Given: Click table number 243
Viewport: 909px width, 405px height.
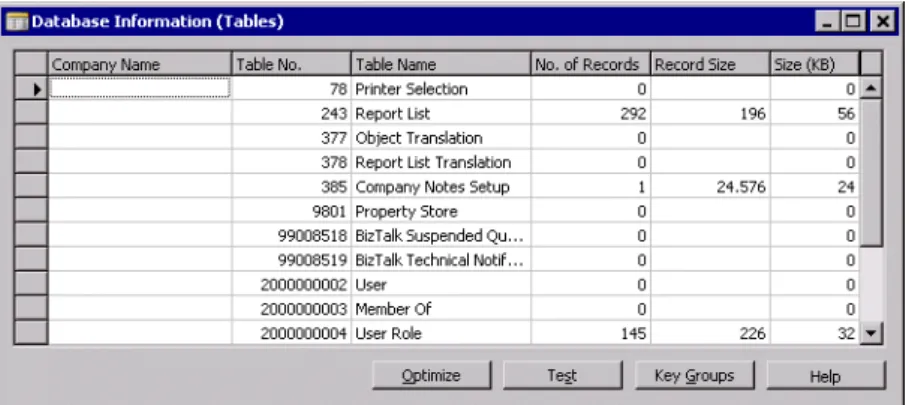Looking at the screenshot, I should [292, 114].
